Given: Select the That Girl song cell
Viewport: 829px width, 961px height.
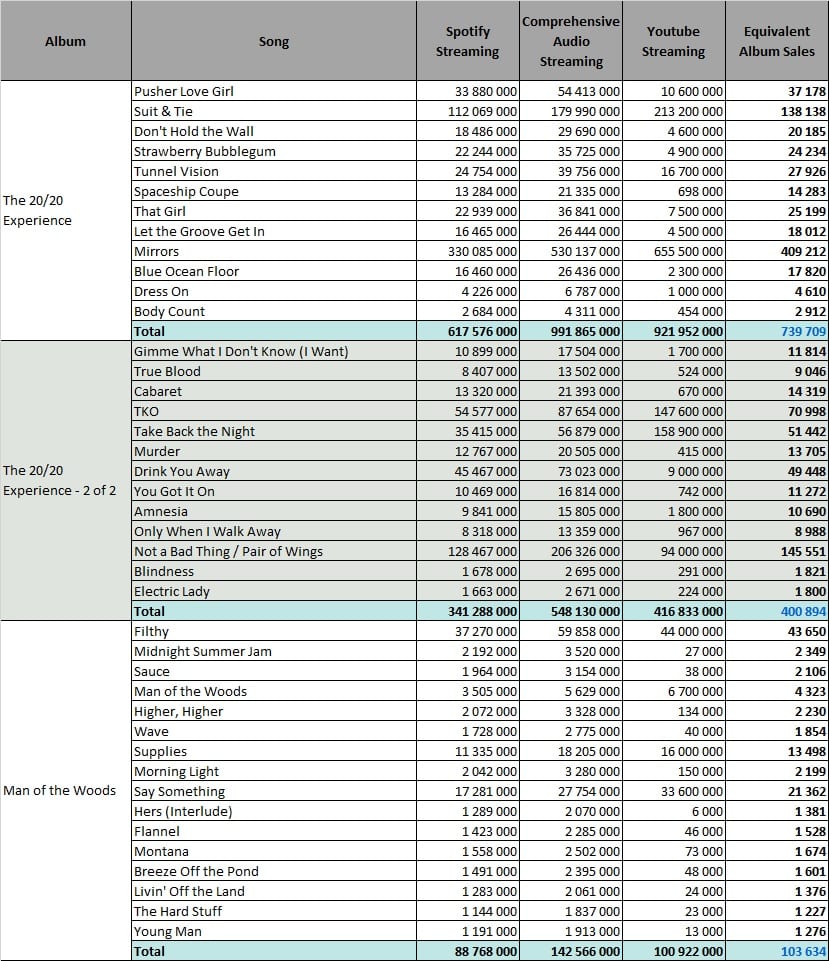Looking at the screenshot, I should pos(274,211).
